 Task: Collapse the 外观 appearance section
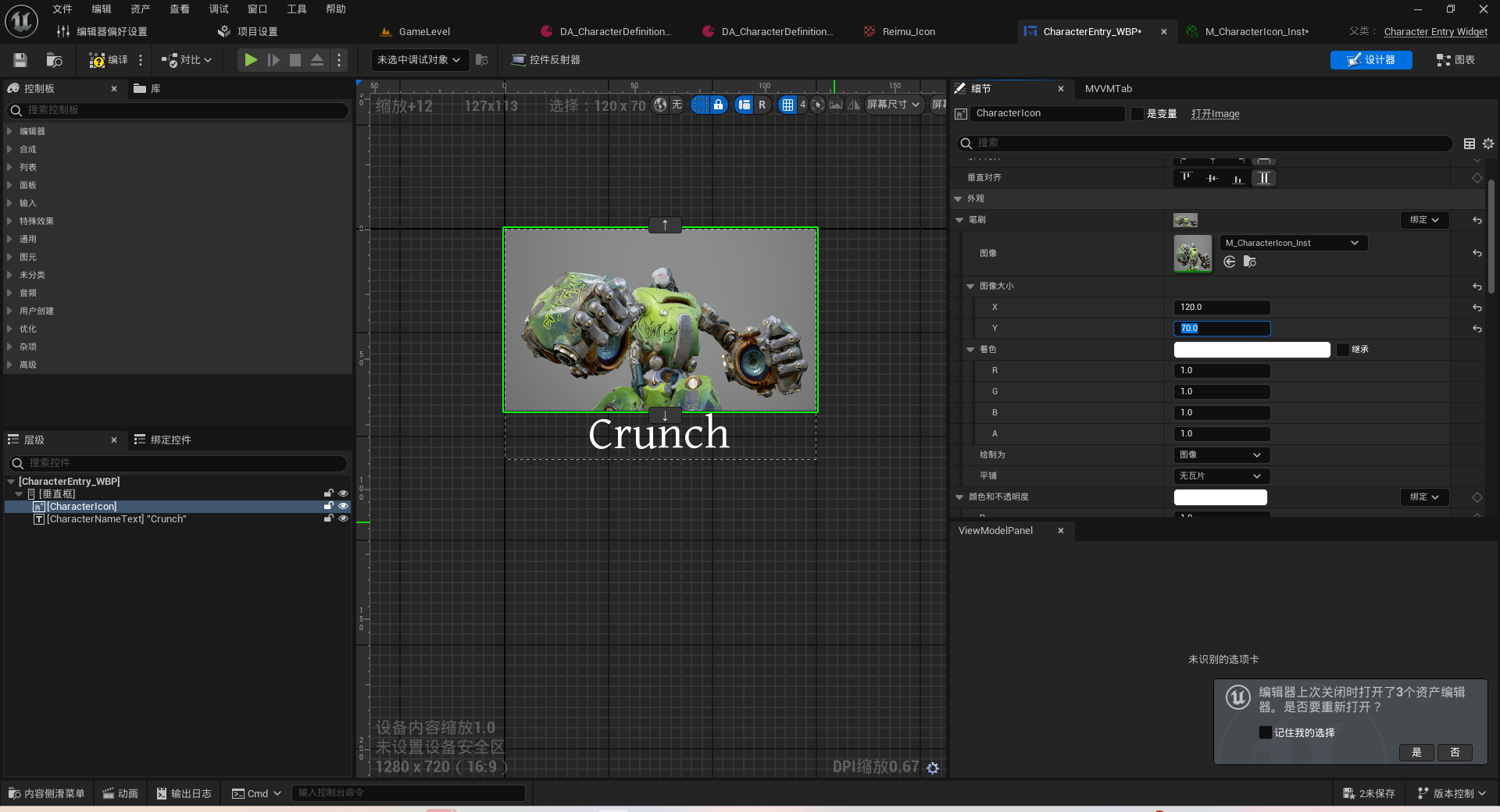tap(958, 199)
